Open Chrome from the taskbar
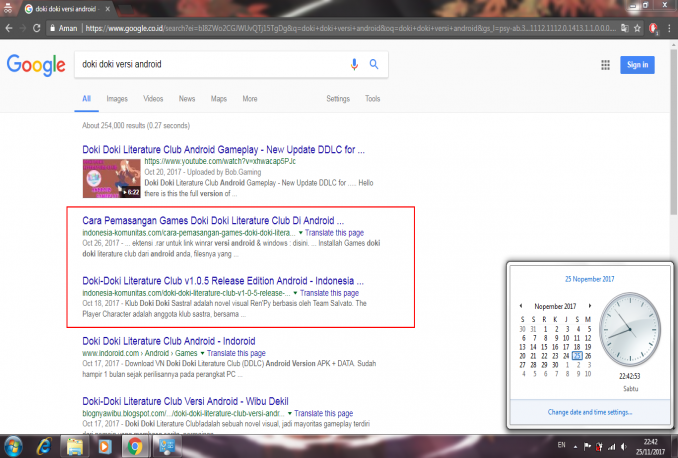Viewport: 678px width, 458px height. pyautogui.click(x=135, y=444)
